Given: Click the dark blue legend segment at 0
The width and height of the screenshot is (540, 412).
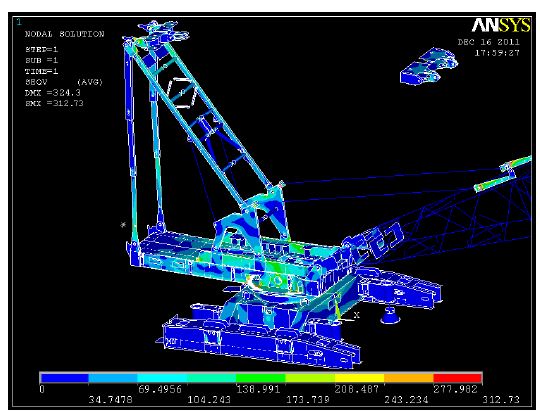Looking at the screenshot, I should [64, 378].
